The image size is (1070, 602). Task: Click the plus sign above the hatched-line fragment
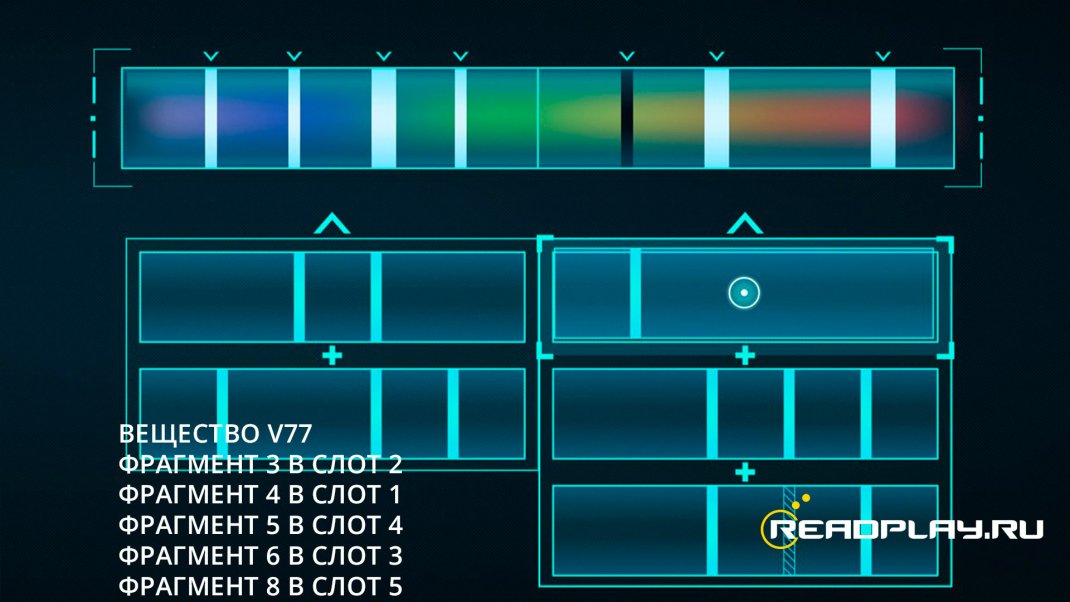tap(745, 472)
